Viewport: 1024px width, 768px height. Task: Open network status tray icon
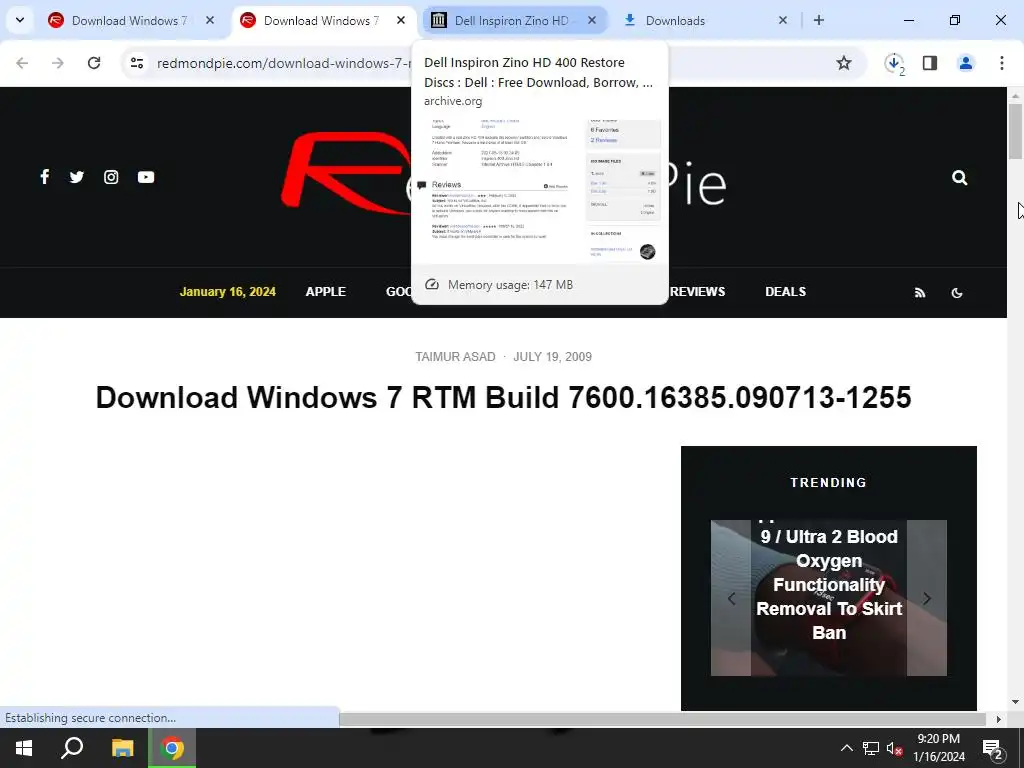click(x=871, y=748)
